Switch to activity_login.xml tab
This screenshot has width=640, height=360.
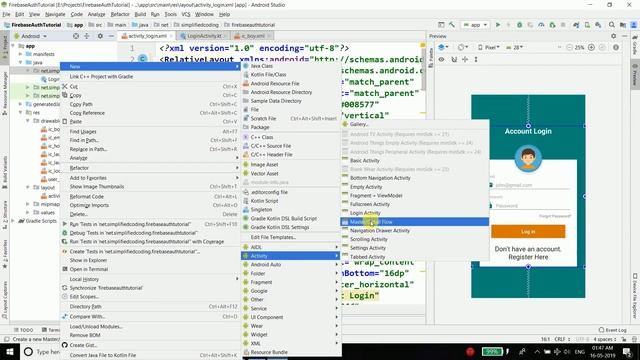[x=147, y=36]
